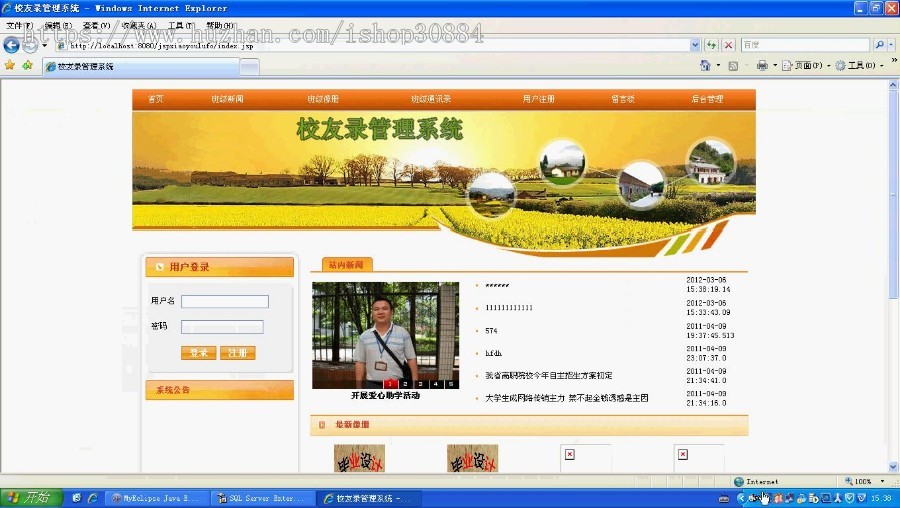Screen dimensions: 900x508
Task: Expand the address bar history dropdown
Action: (x=695, y=45)
